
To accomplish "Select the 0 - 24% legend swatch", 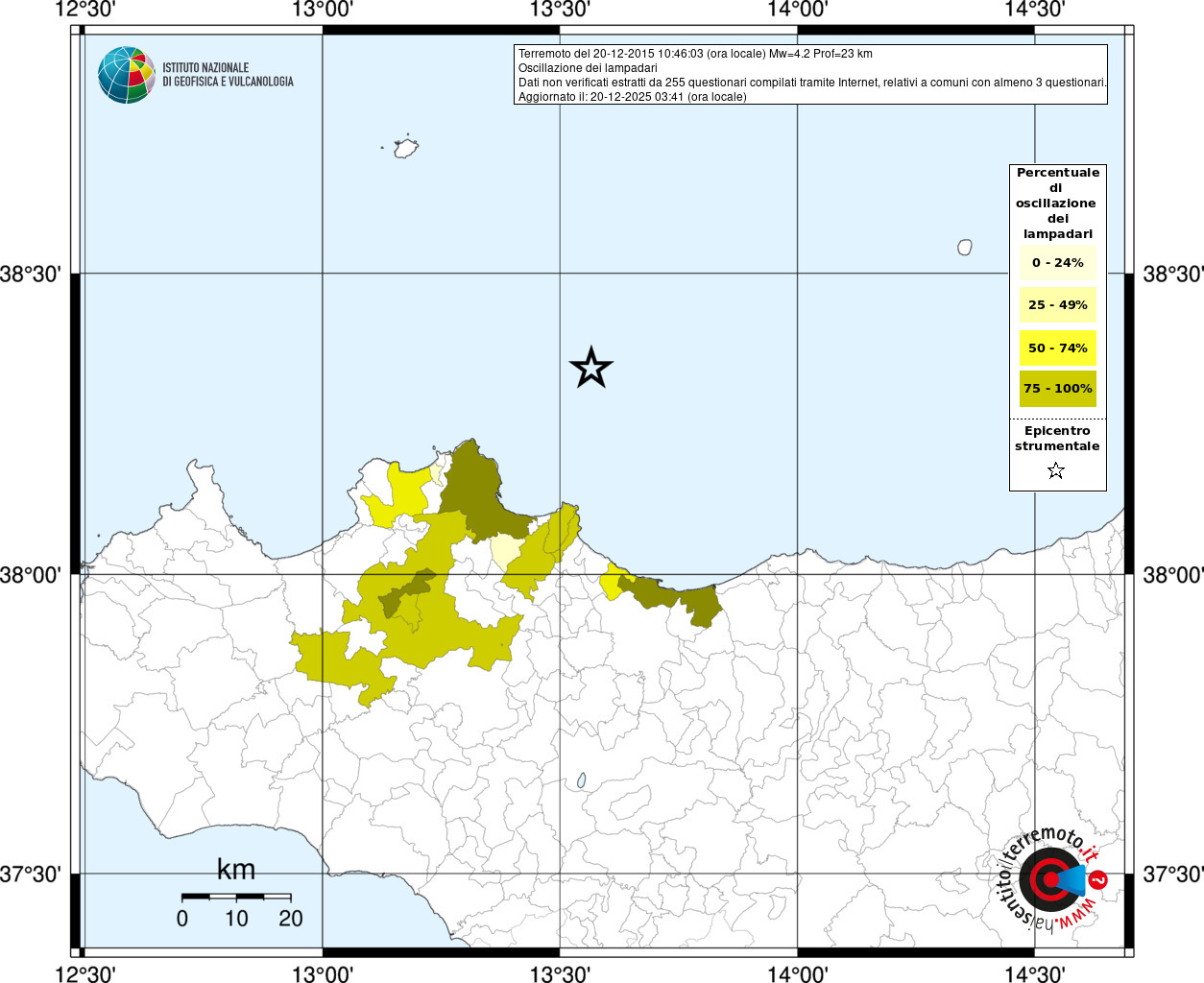I will click(1057, 262).
